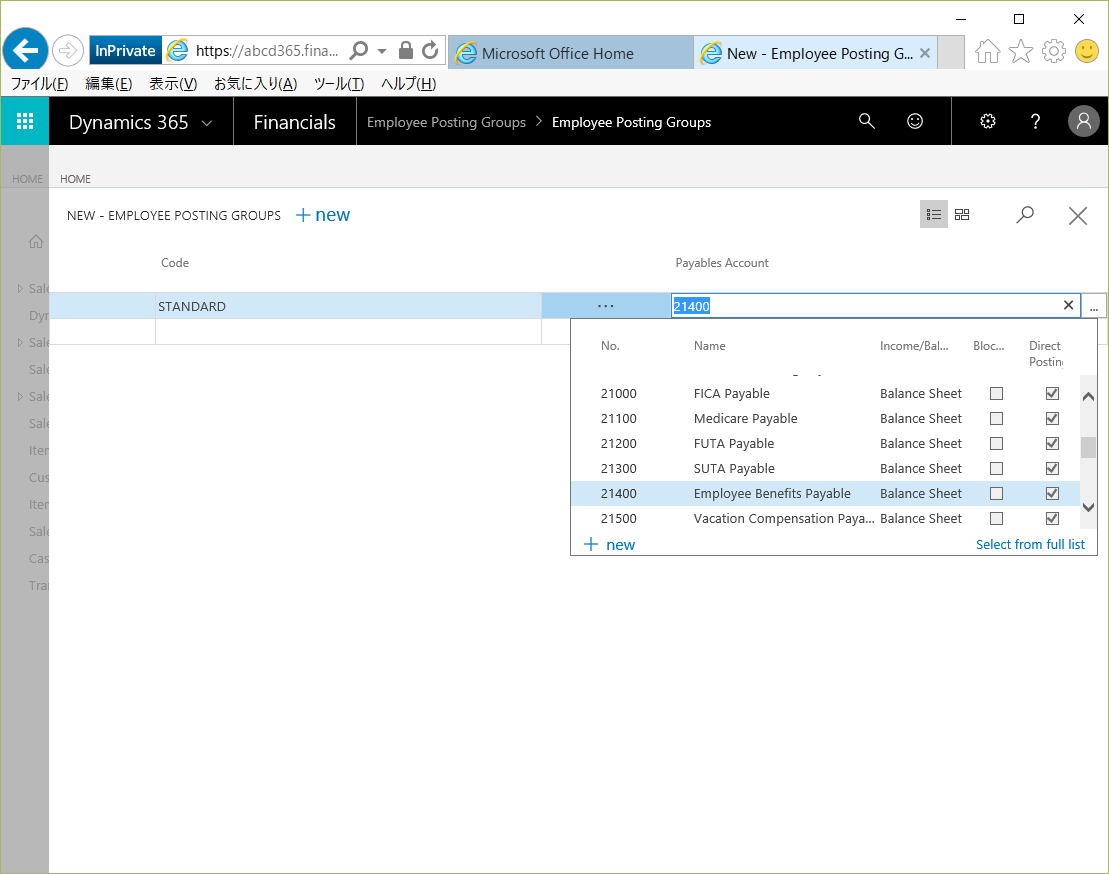Screen dimensions: 1109x874
Task: Open the Dynamics 365 settings gear
Action: (x=987, y=121)
